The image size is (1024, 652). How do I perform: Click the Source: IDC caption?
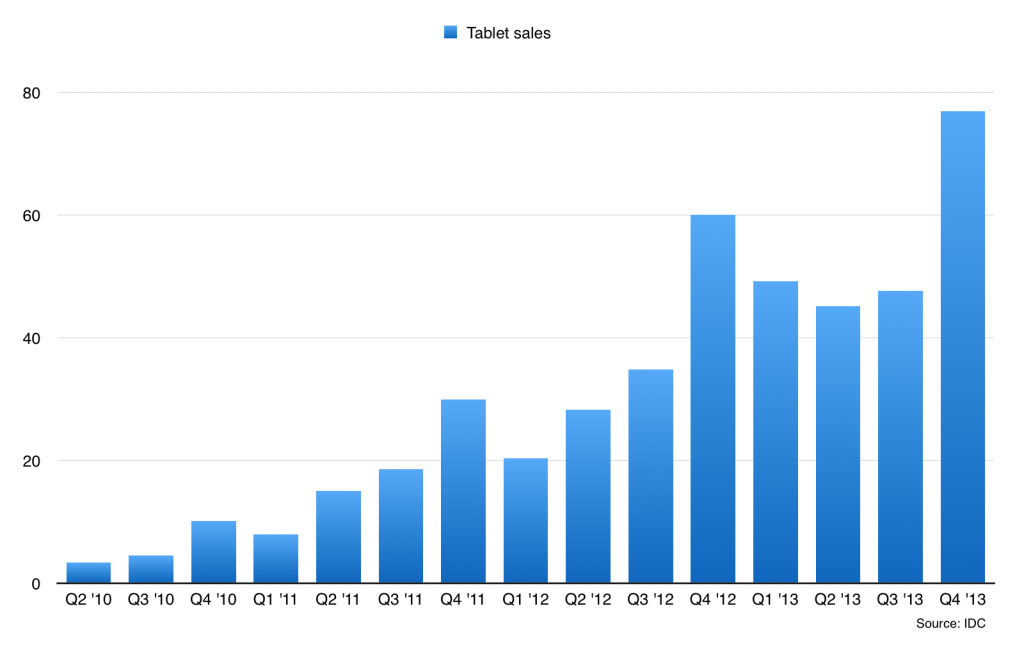click(x=950, y=624)
